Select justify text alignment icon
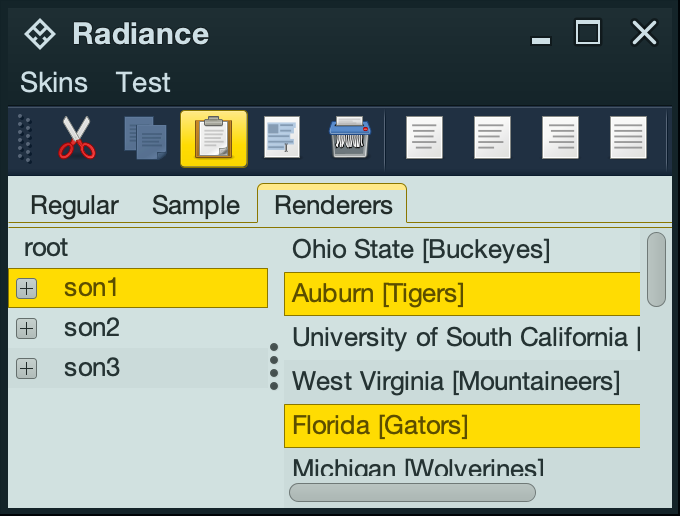This screenshot has height=516, width=680. click(x=628, y=138)
